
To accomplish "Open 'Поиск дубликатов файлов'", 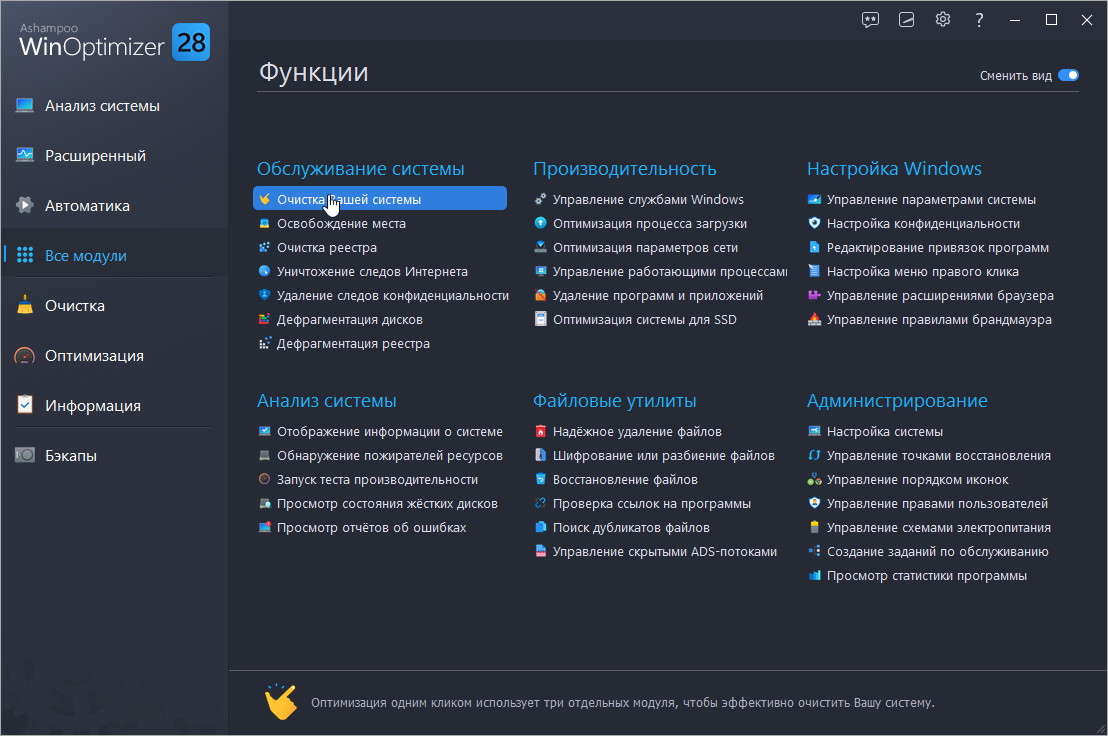I will [631, 527].
